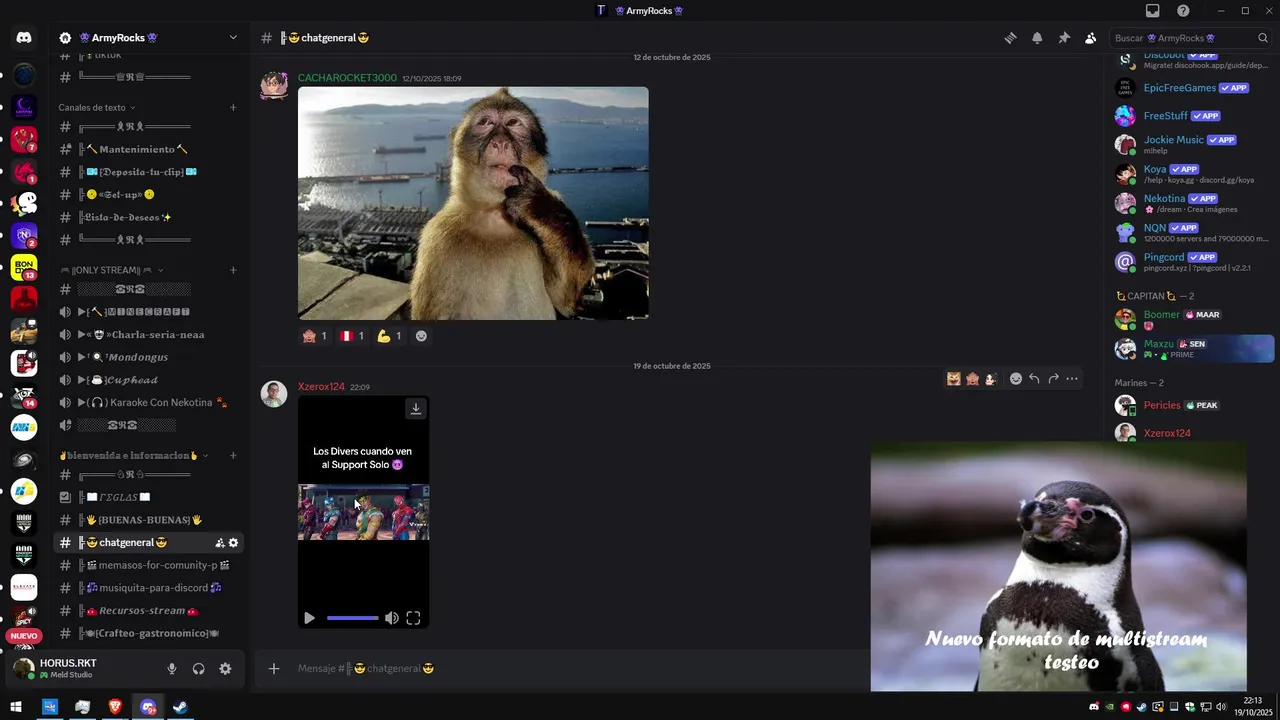Screen dimensions: 1280x720
Task: Edit chatgeneral channel settings gear
Action: coord(234,543)
